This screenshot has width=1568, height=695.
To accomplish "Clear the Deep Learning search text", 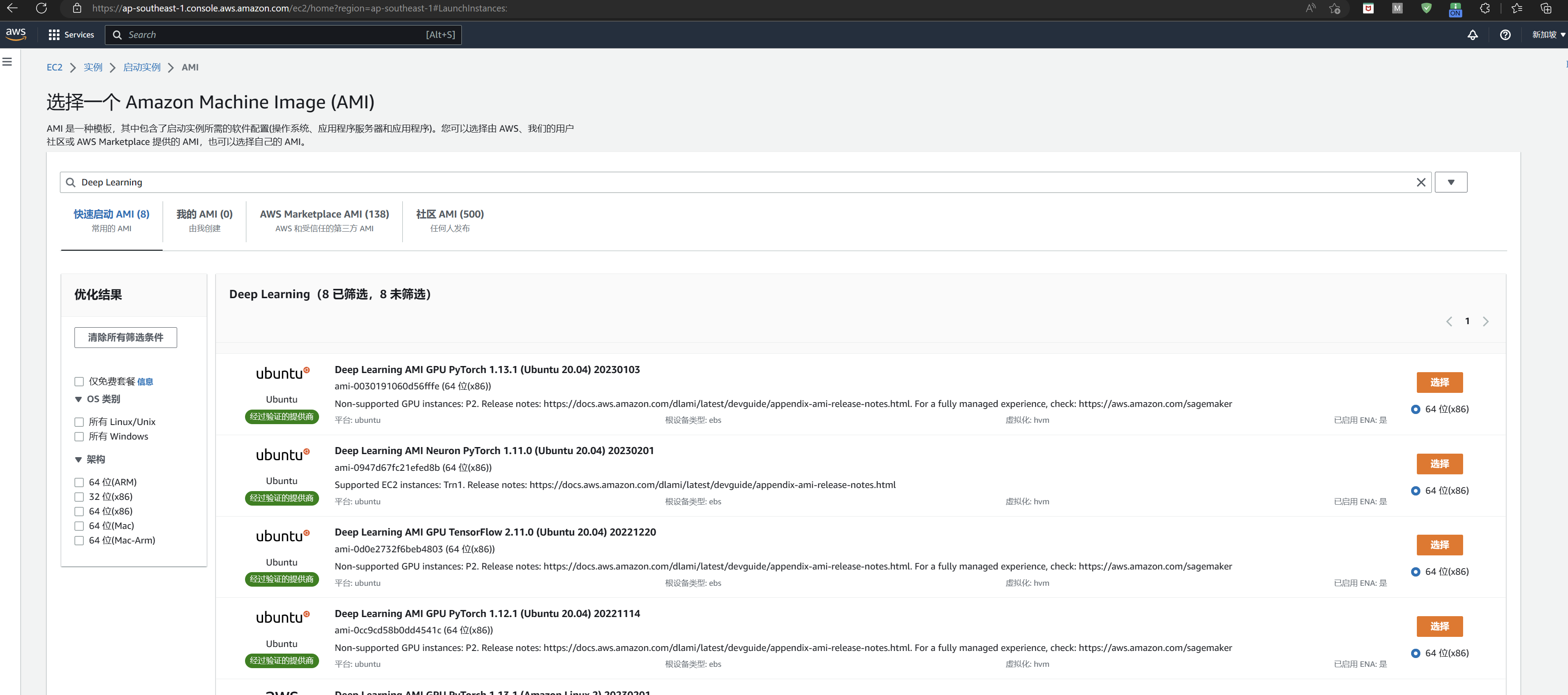I will 1421,183.
